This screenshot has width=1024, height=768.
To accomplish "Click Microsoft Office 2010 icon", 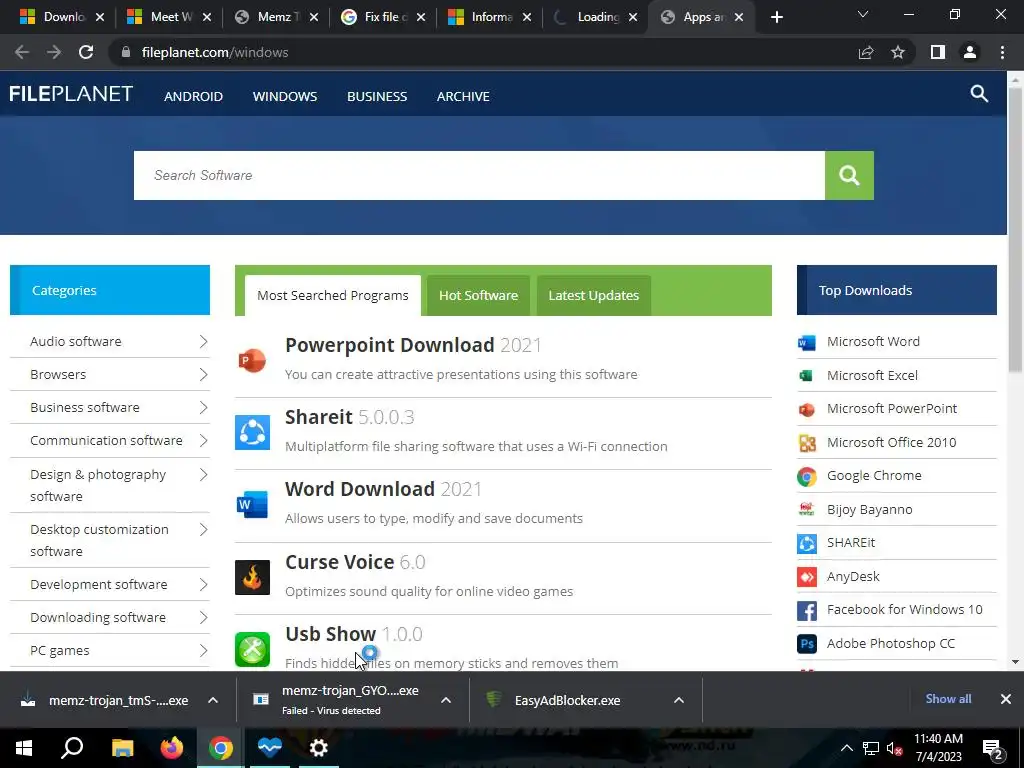I will pos(807,443).
